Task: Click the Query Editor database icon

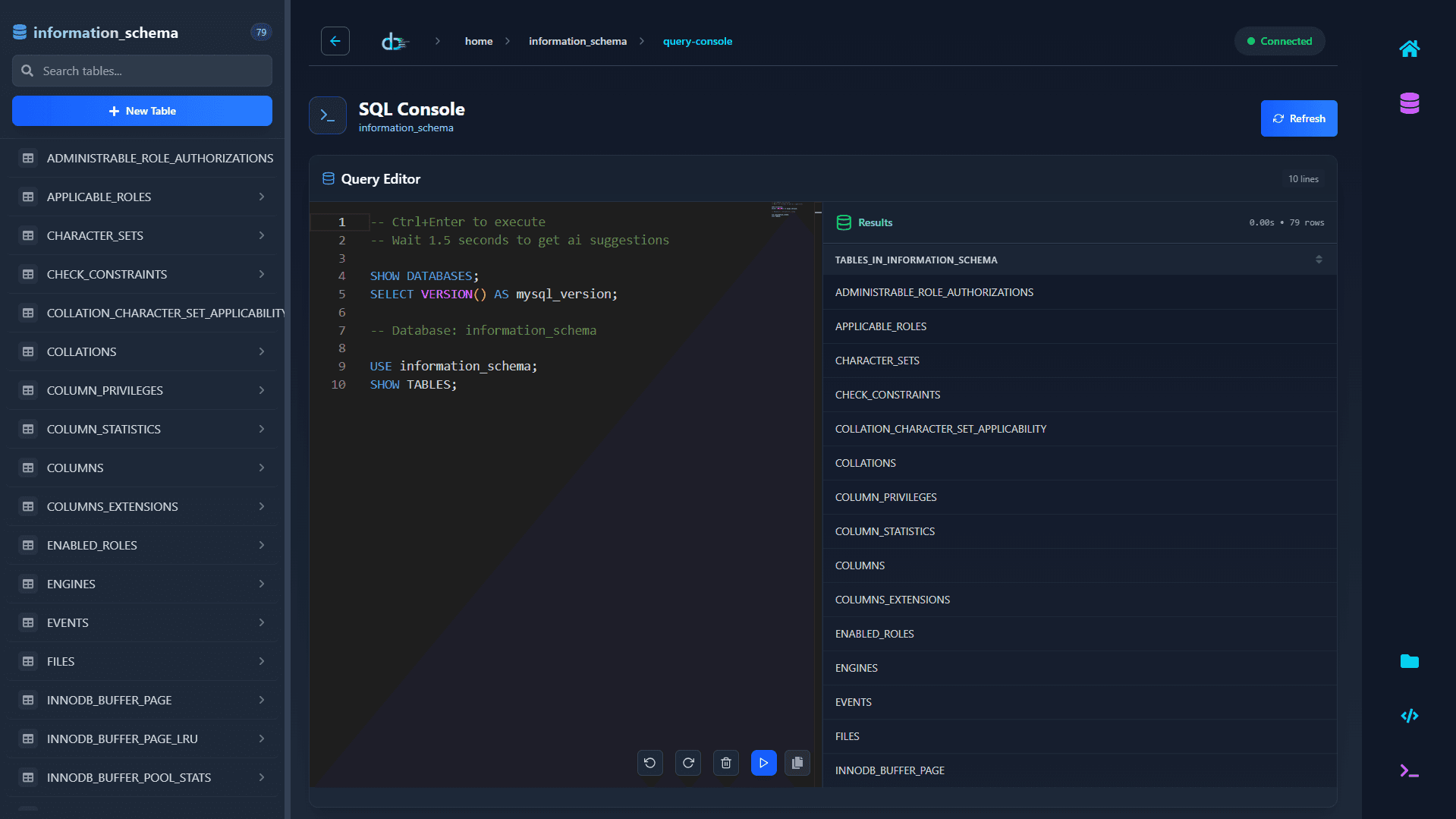Action: [329, 178]
